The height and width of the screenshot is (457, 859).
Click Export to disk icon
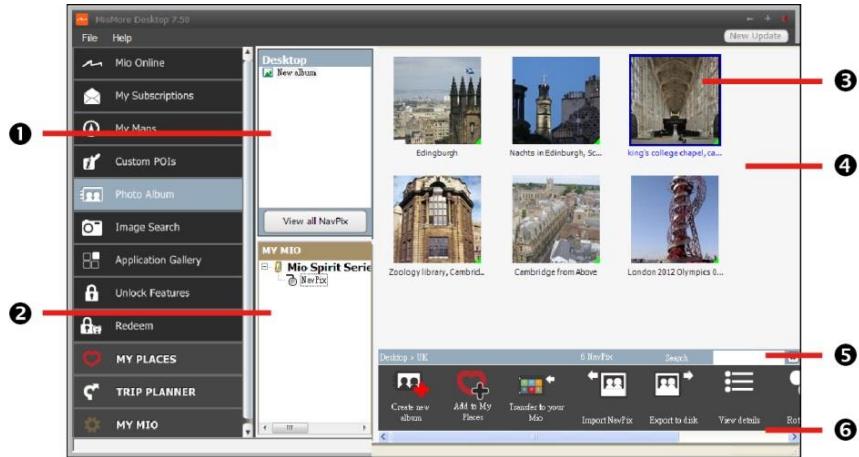coord(673,384)
